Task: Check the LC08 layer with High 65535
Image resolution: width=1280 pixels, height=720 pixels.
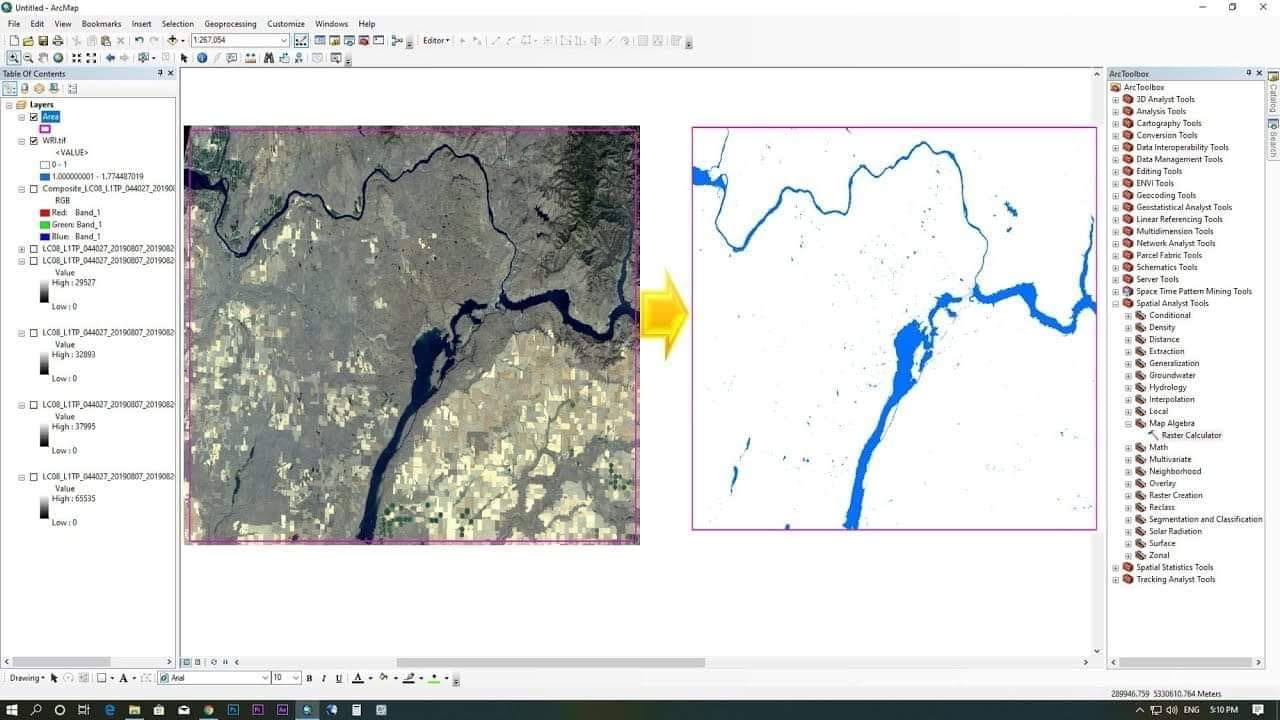Action: point(34,476)
